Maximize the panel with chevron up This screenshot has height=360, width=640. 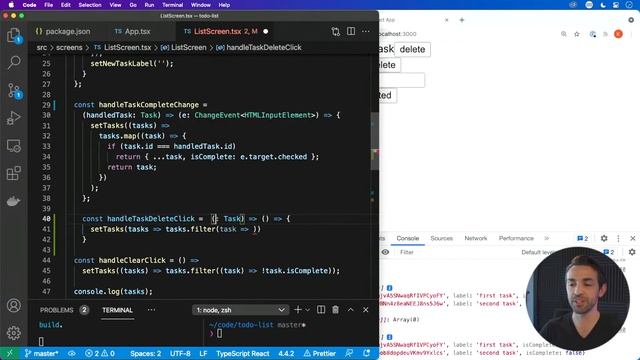(351, 310)
